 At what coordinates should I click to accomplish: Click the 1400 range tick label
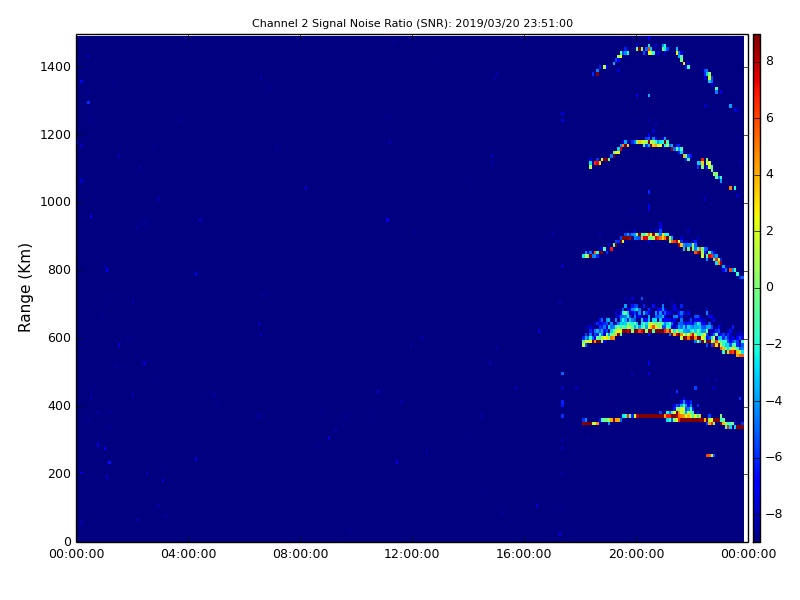tap(56, 67)
